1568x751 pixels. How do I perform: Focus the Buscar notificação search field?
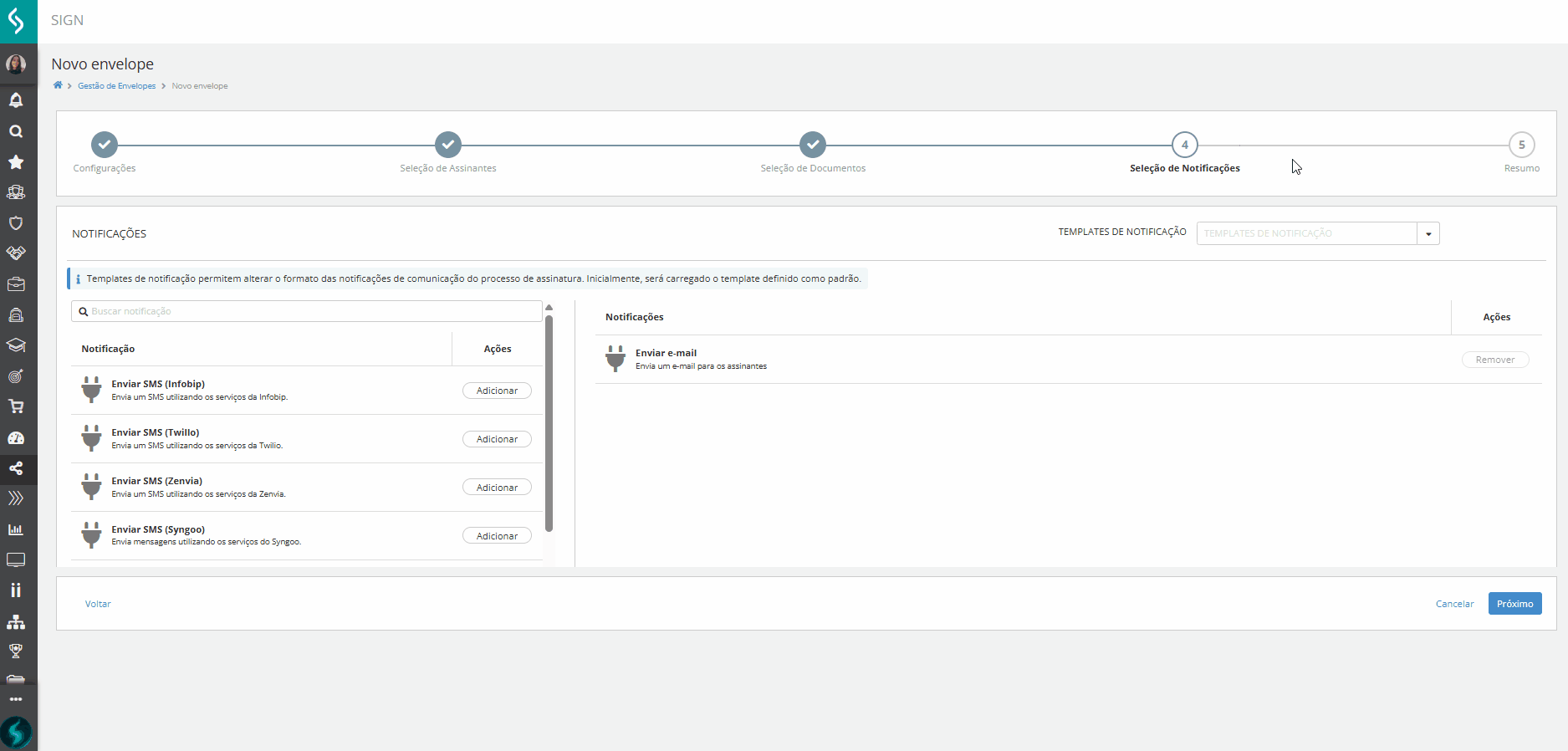pyautogui.click(x=307, y=311)
